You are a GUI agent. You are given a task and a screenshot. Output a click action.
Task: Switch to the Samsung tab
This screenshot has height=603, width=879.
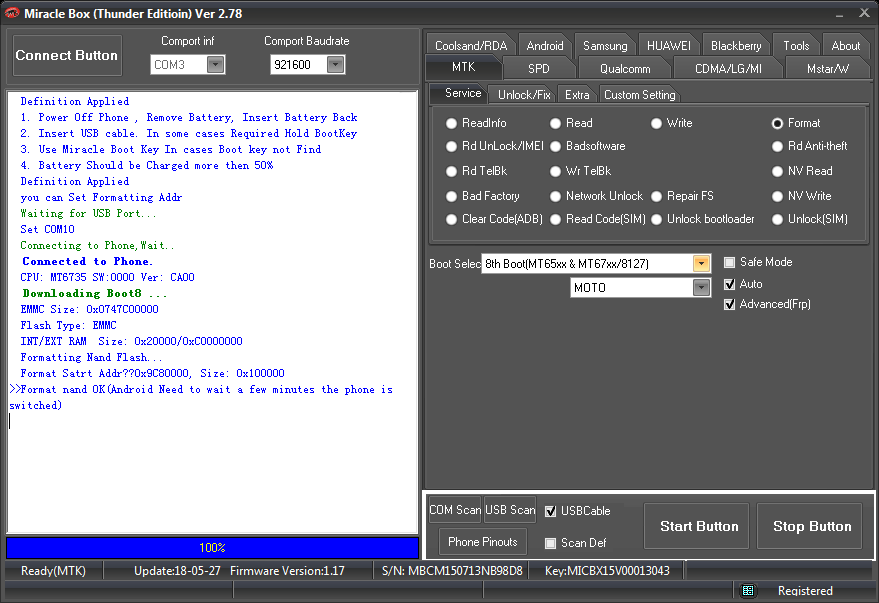pyautogui.click(x=605, y=45)
